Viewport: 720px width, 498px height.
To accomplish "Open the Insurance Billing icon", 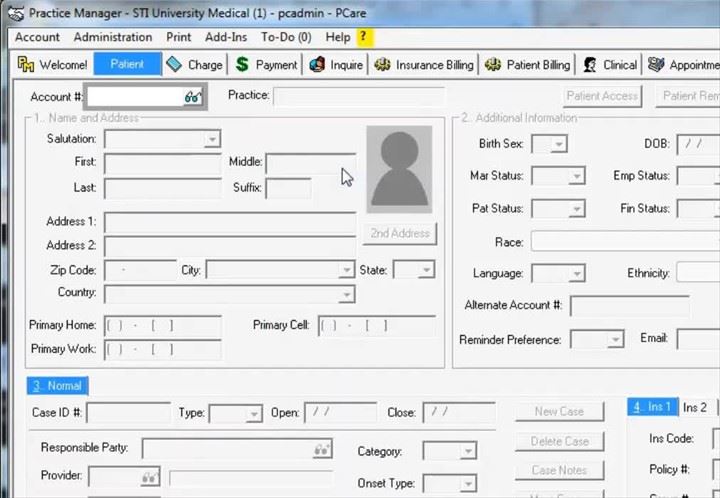I will pyautogui.click(x=382, y=64).
